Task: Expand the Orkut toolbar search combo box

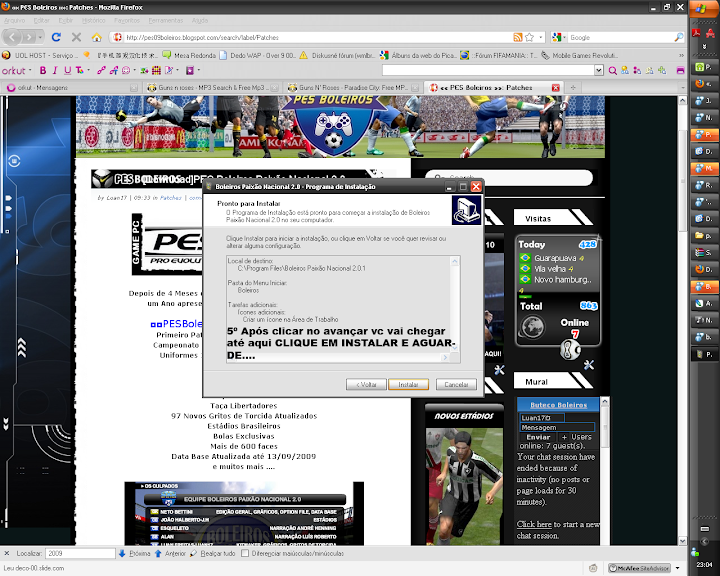Action: (599, 70)
